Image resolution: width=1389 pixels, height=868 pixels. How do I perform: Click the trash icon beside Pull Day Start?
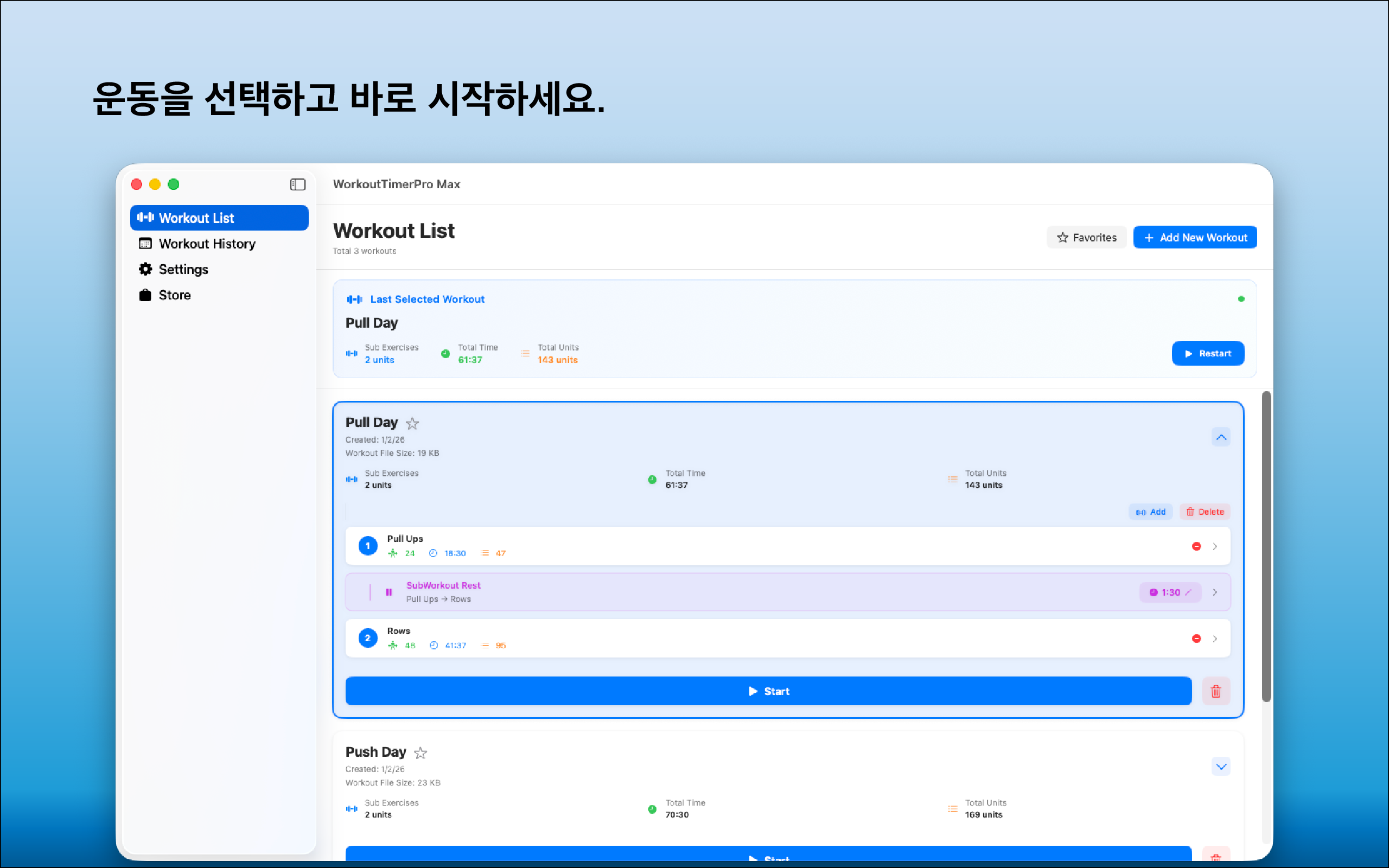(1216, 691)
